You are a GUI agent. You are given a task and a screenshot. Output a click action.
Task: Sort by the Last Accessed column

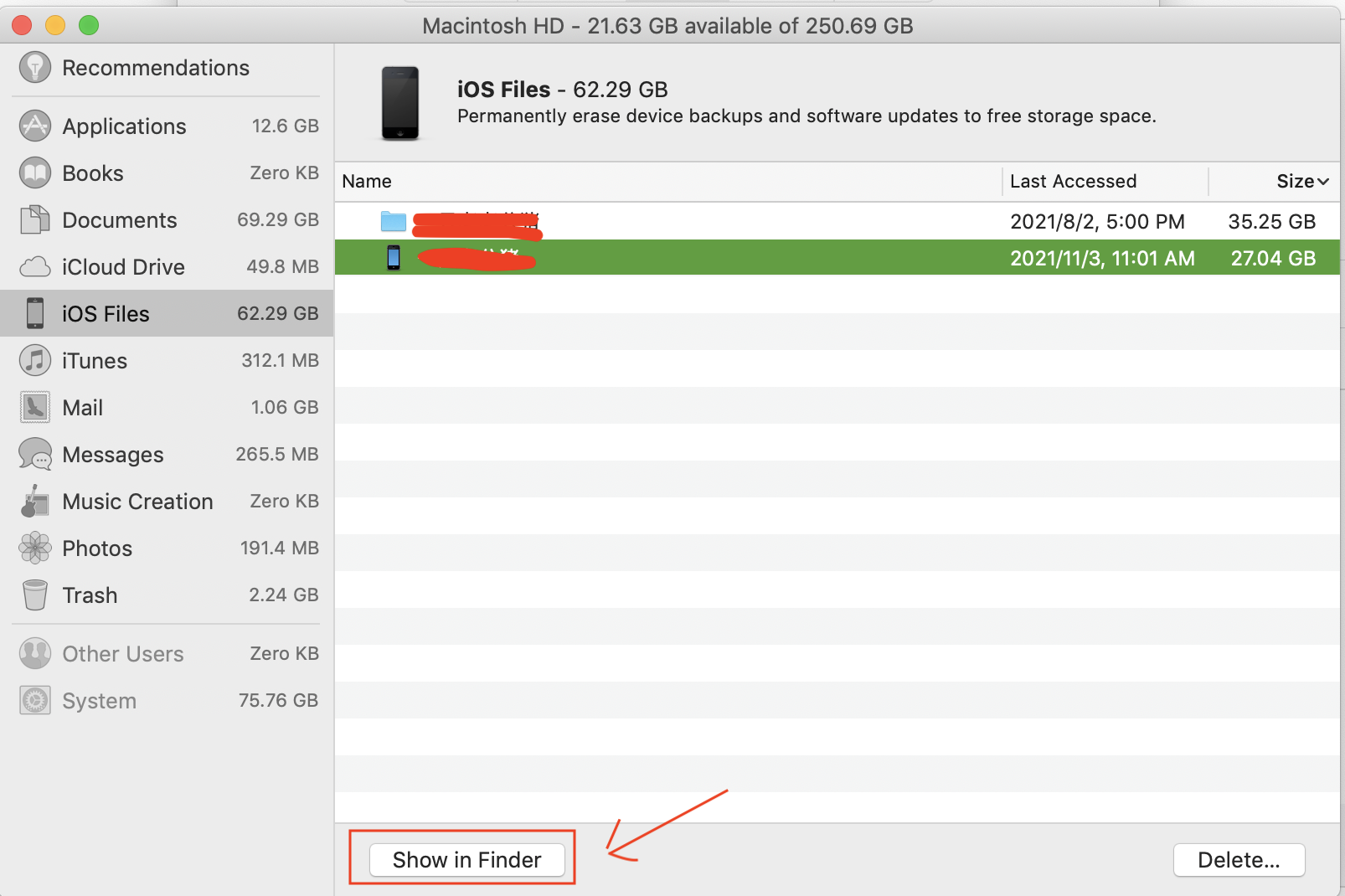[1074, 181]
